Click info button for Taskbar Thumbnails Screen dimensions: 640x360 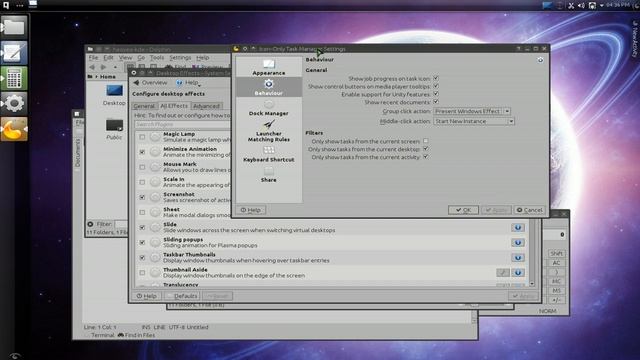tap(518, 258)
